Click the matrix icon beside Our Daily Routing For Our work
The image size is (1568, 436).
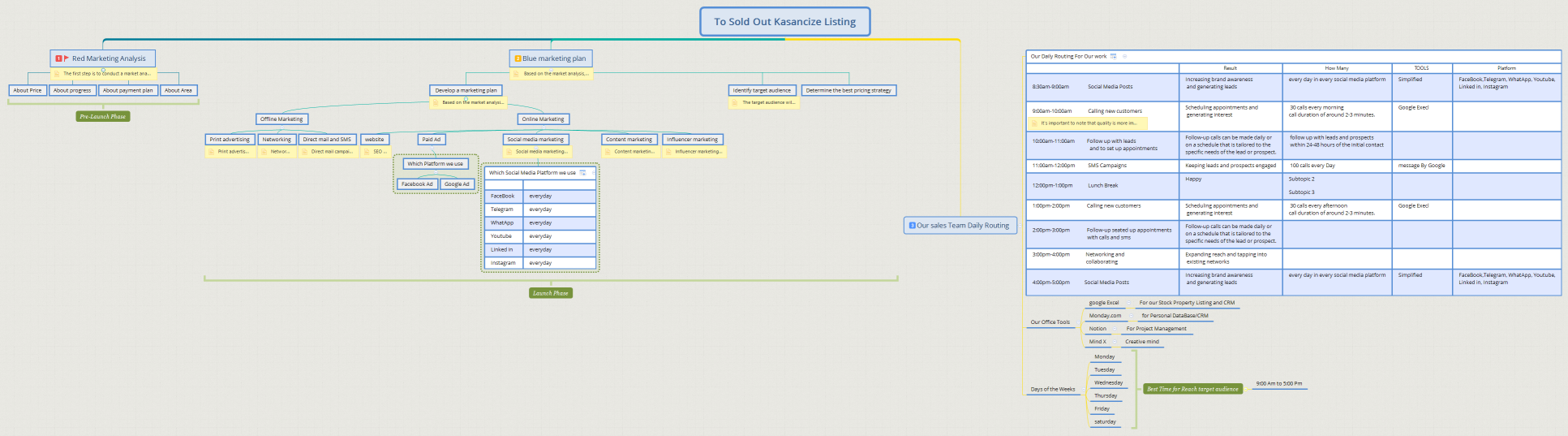point(1113,56)
